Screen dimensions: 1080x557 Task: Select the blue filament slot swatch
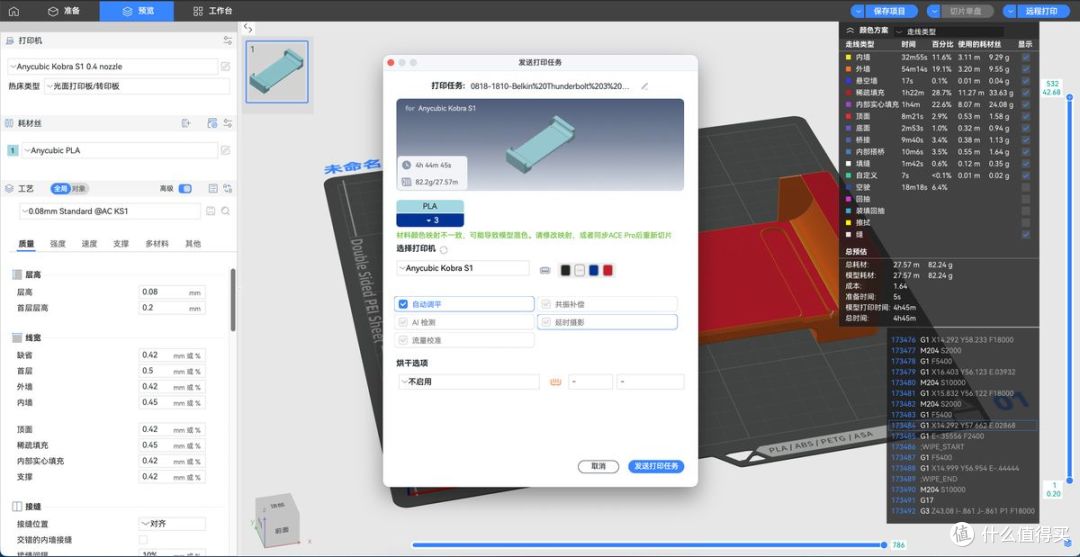point(594,270)
